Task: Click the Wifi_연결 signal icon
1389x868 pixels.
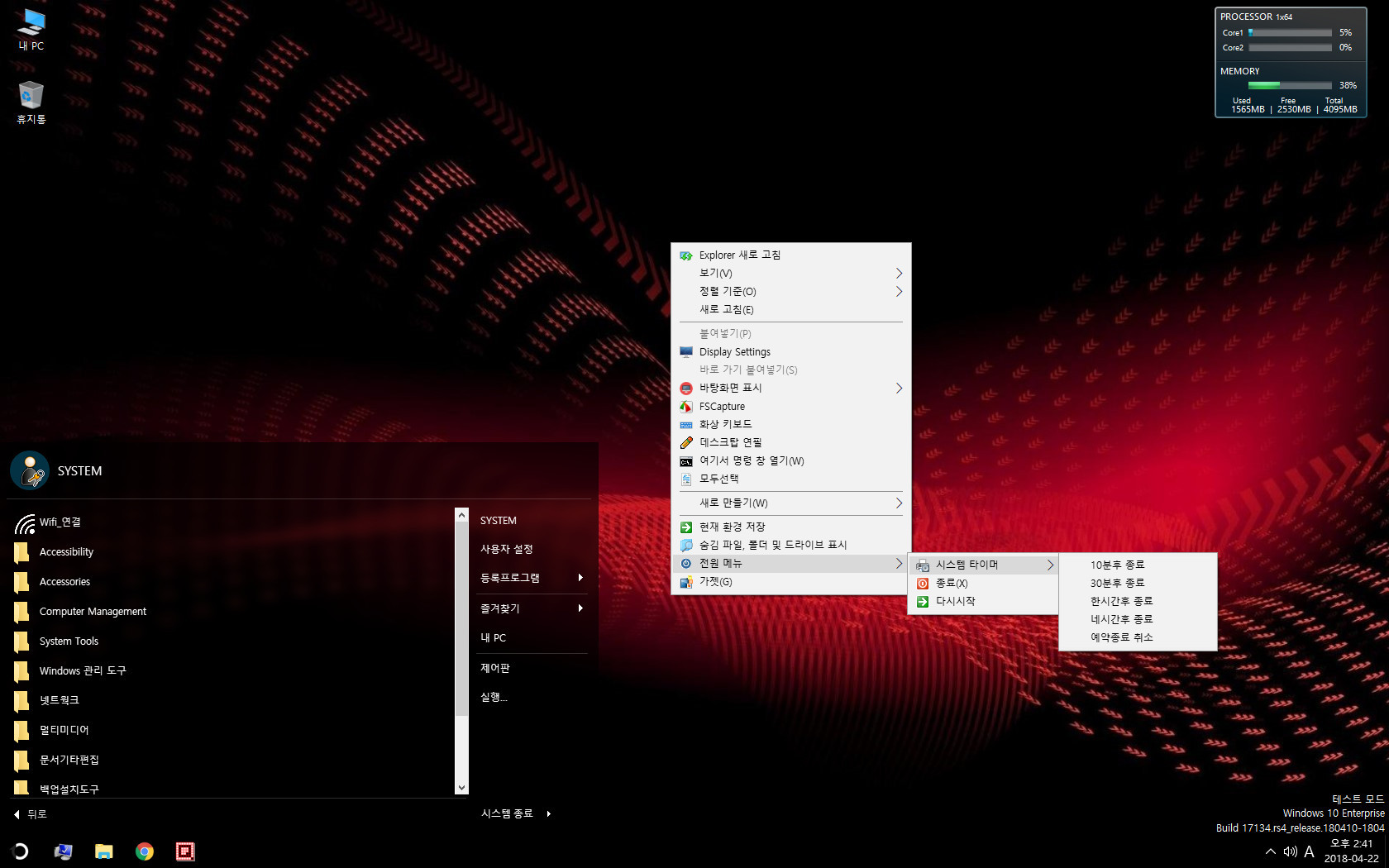Action: [24, 522]
